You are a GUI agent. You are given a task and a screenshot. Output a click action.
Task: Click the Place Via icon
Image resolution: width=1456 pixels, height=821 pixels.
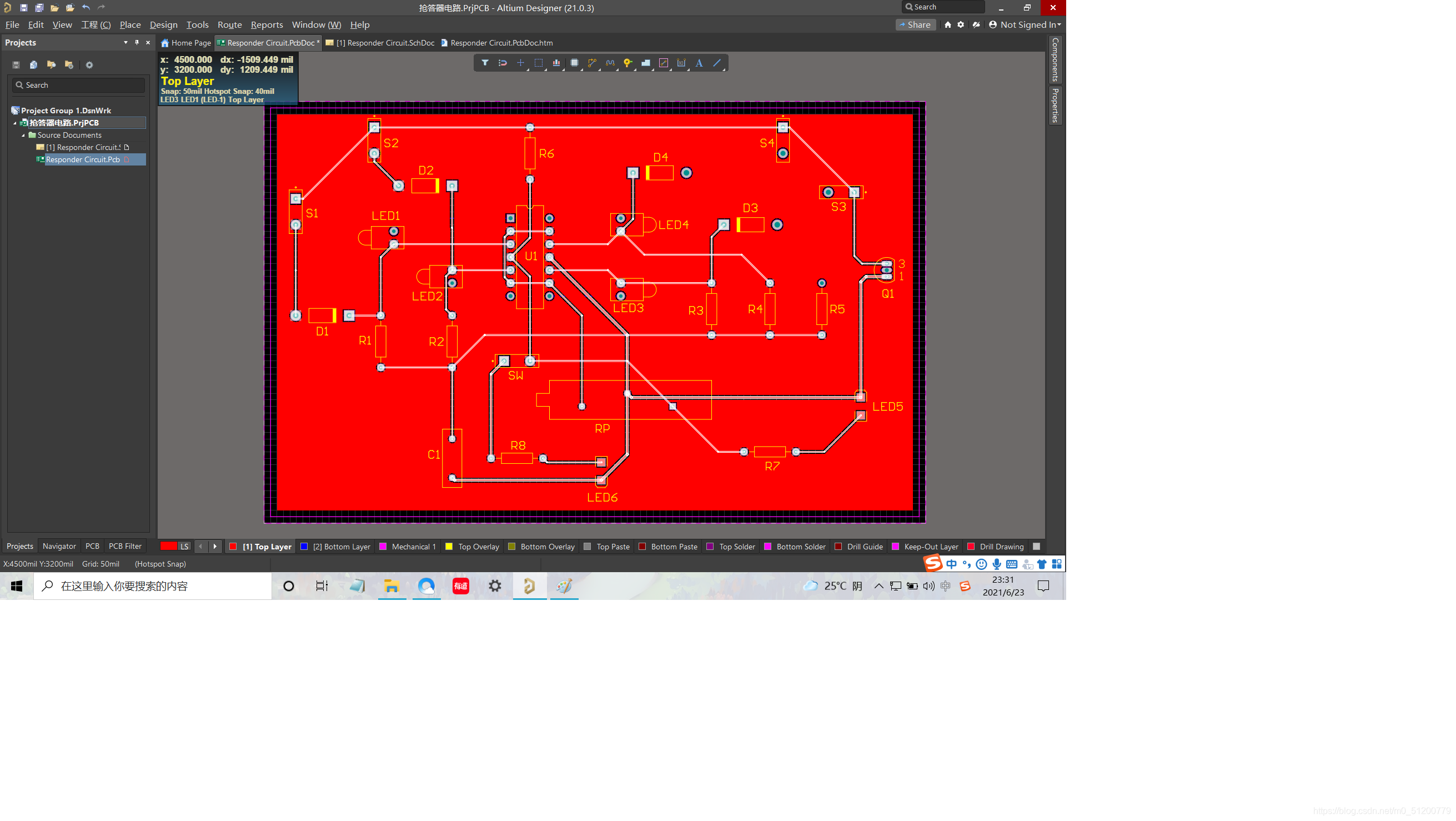[627, 63]
